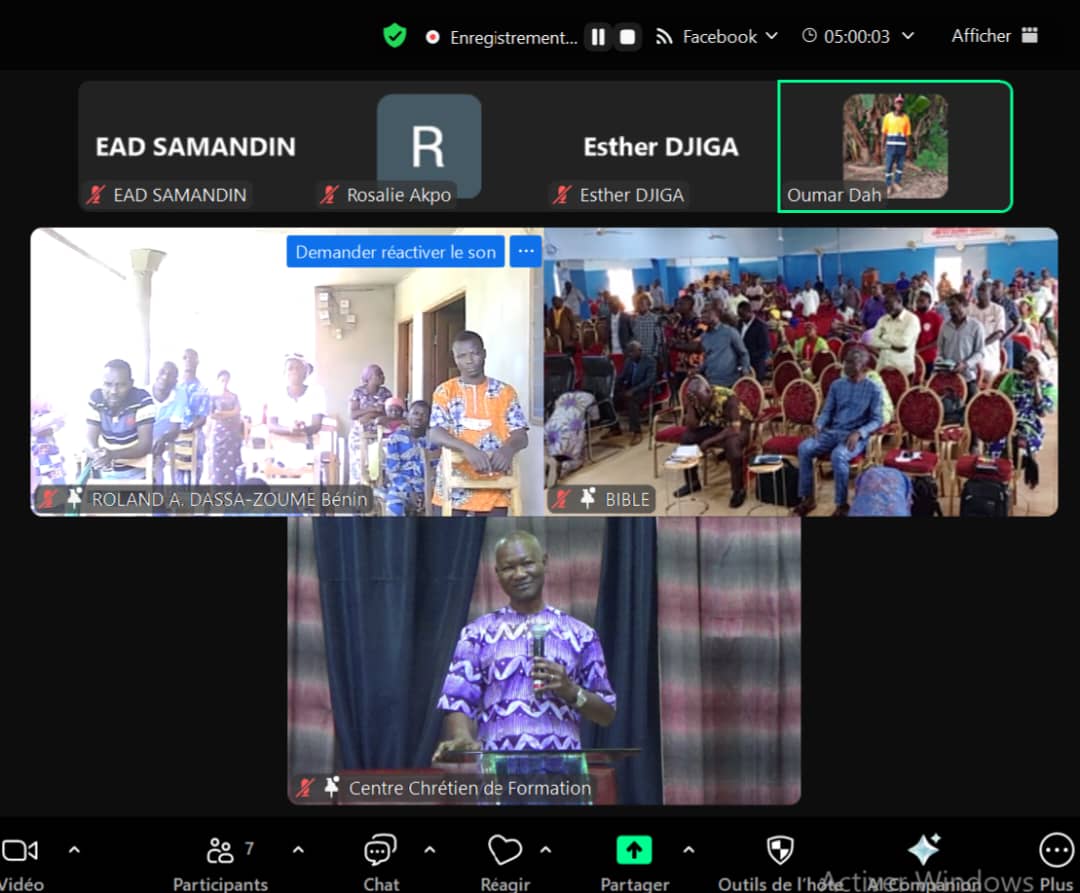Expand the Participants options chevron

click(x=297, y=850)
